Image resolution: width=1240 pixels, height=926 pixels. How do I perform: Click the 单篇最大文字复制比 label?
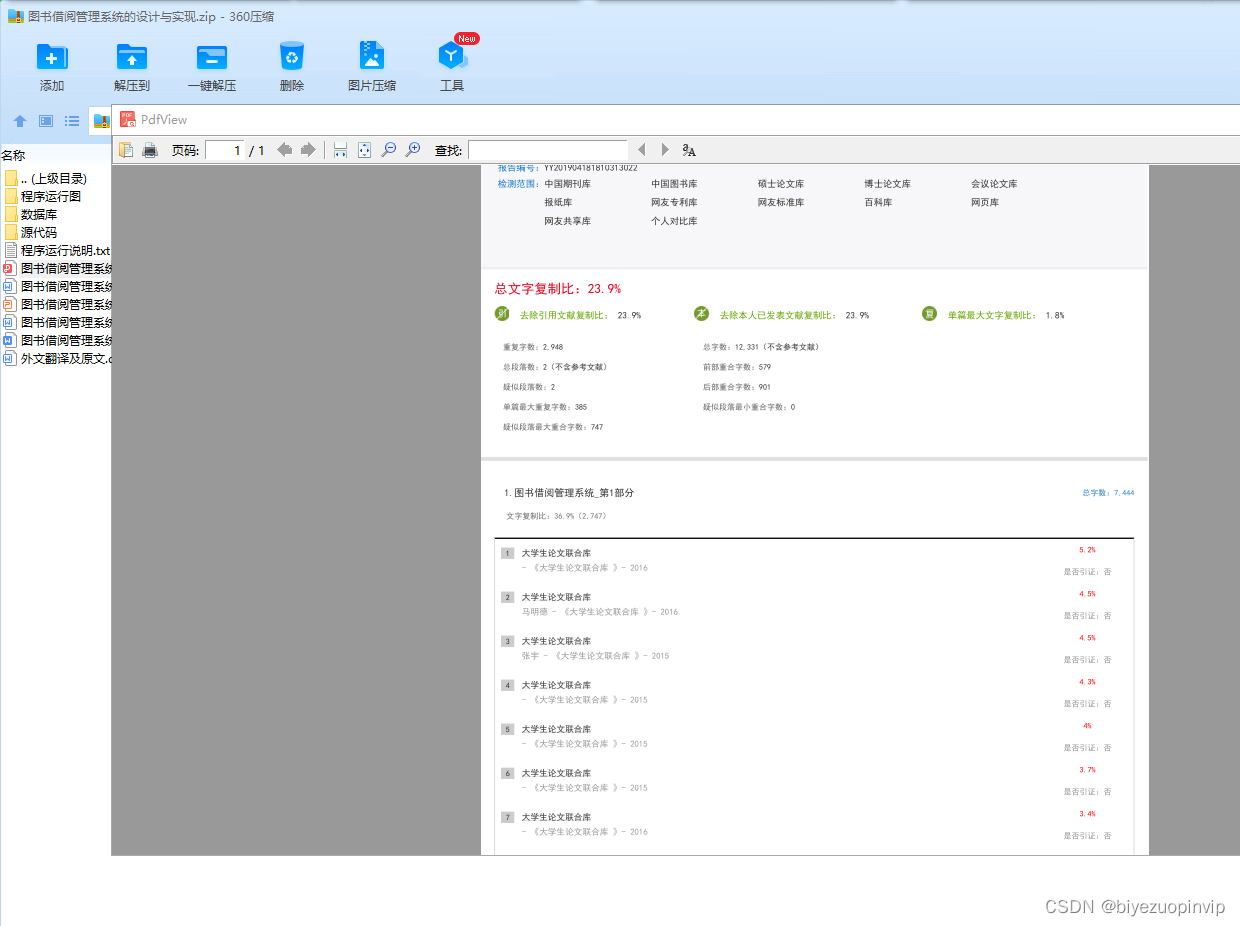coord(992,315)
